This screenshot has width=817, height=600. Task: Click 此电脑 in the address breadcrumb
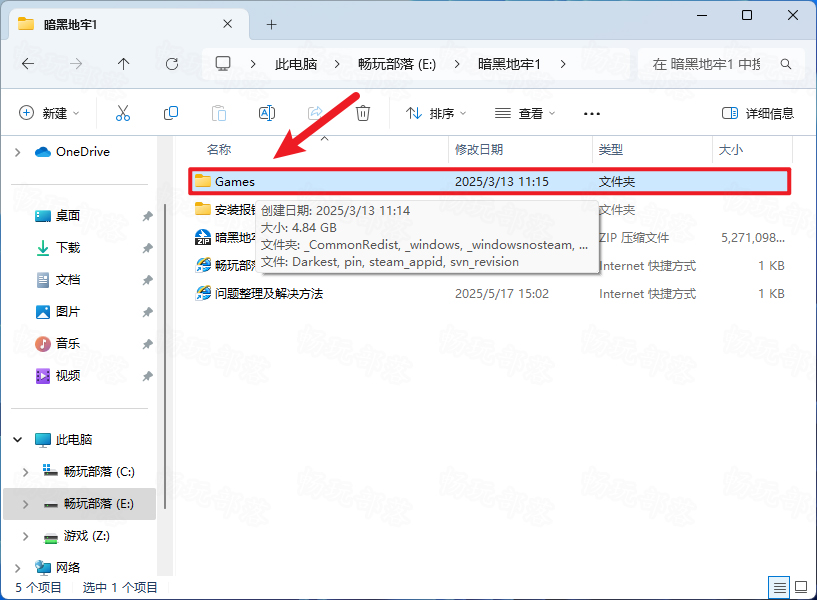pyautogui.click(x=296, y=64)
